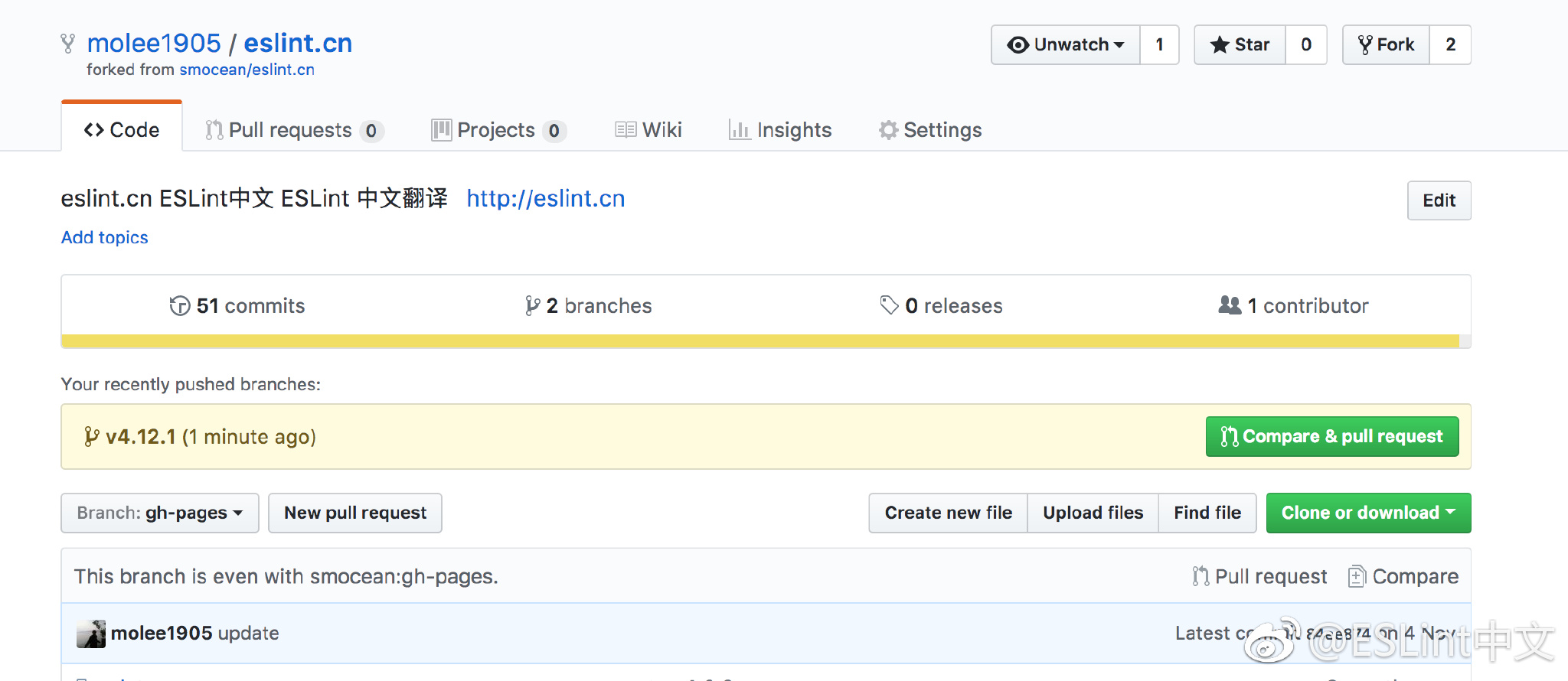Click Add topics link

105,237
